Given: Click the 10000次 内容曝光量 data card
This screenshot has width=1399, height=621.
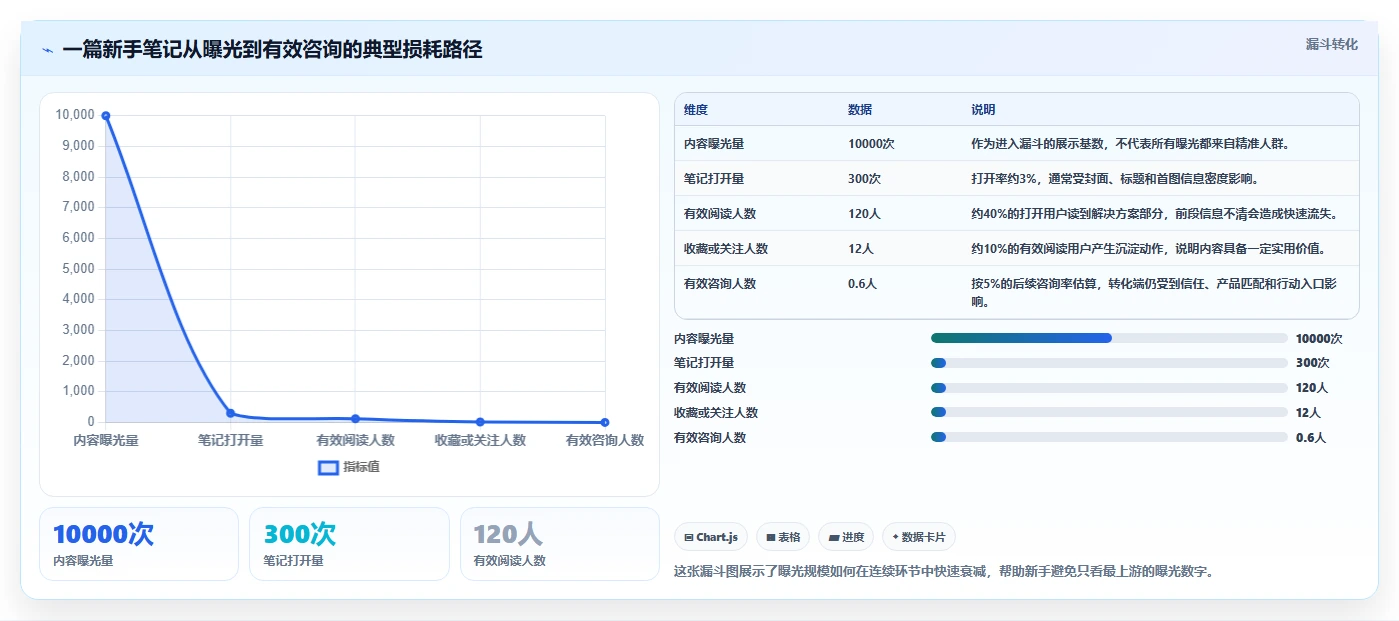Looking at the screenshot, I should [x=139, y=544].
